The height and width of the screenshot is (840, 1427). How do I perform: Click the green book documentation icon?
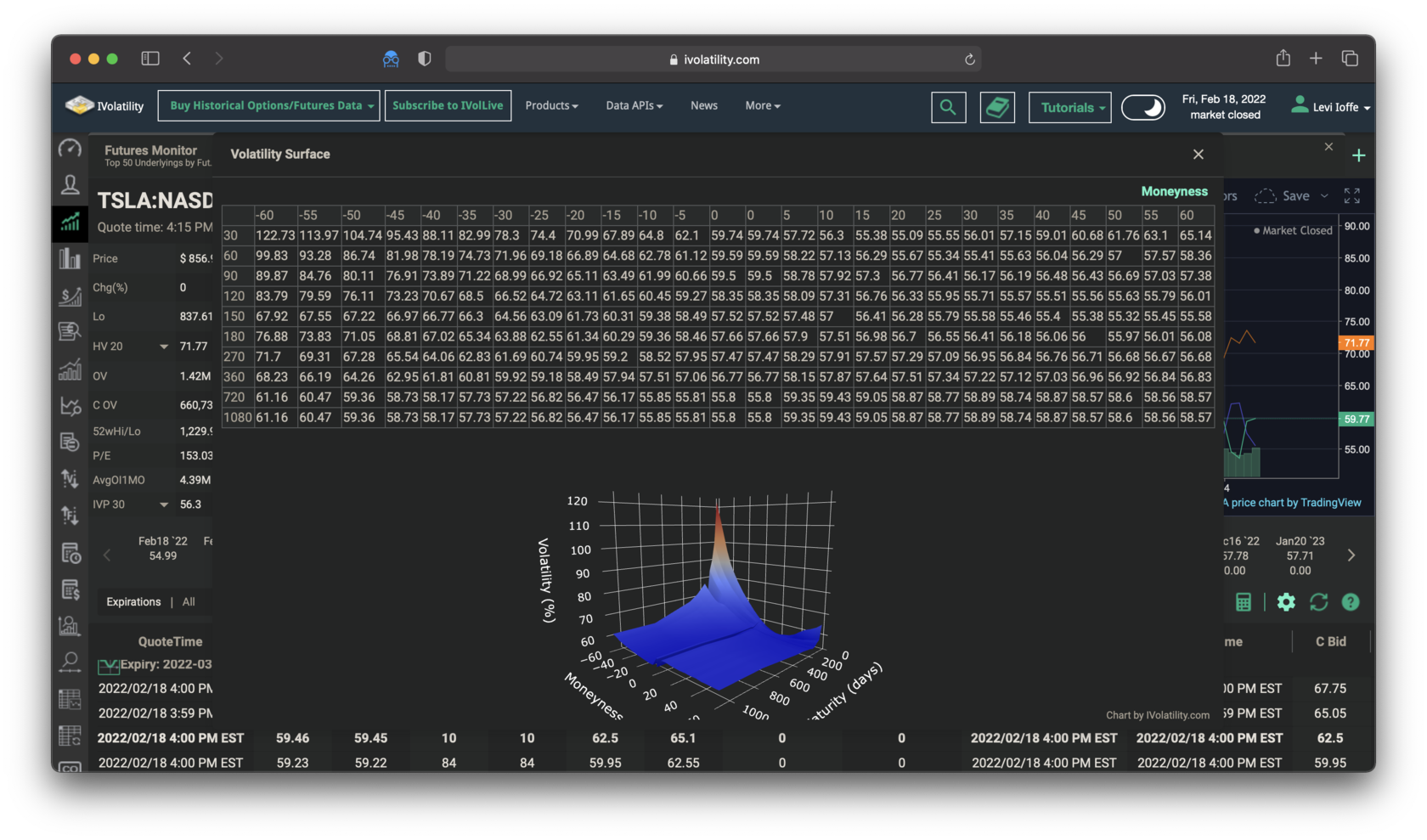pos(997,107)
